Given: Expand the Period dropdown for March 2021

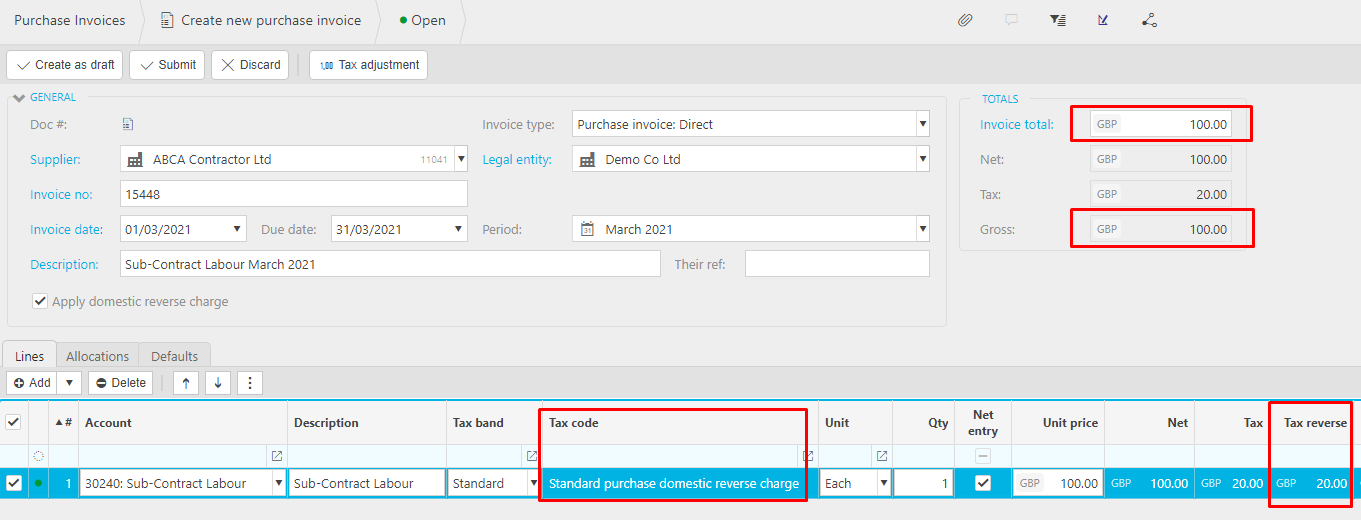Looking at the screenshot, I should [x=922, y=229].
